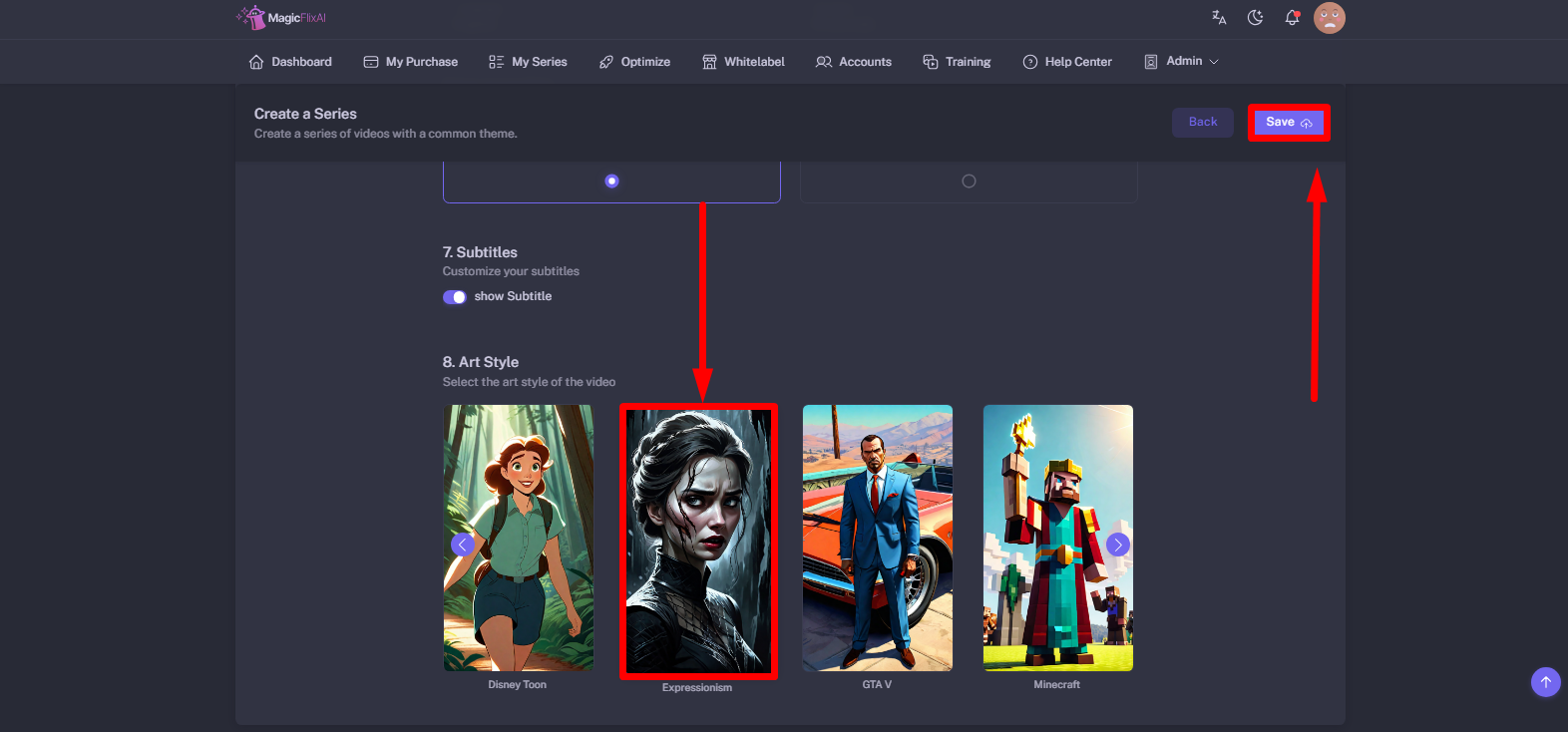The width and height of the screenshot is (1568, 732).
Task: Open notifications bell icon
Action: click(x=1292, y=17)
